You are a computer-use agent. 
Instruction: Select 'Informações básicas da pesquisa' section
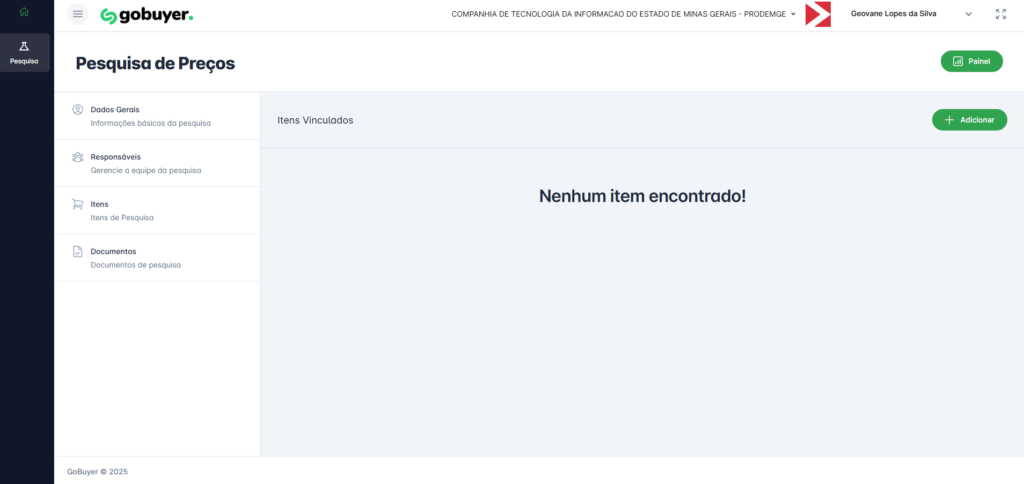coord(150,123)
